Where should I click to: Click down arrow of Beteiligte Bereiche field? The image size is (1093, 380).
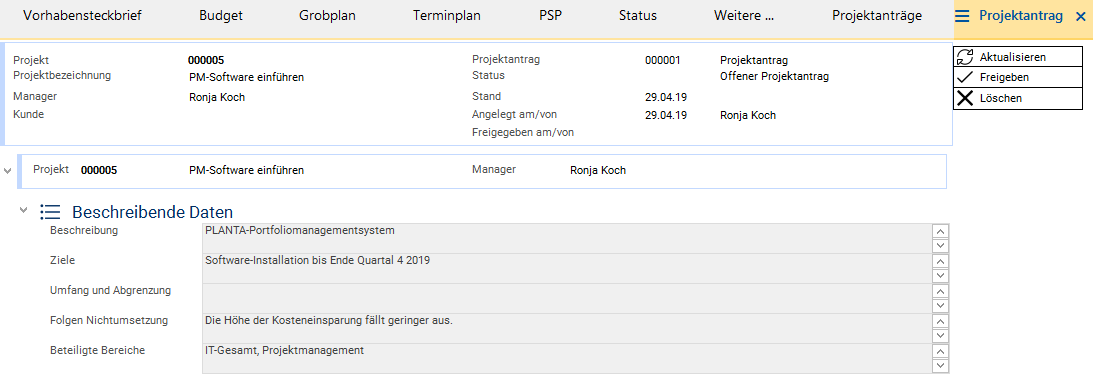coord(940,365)
